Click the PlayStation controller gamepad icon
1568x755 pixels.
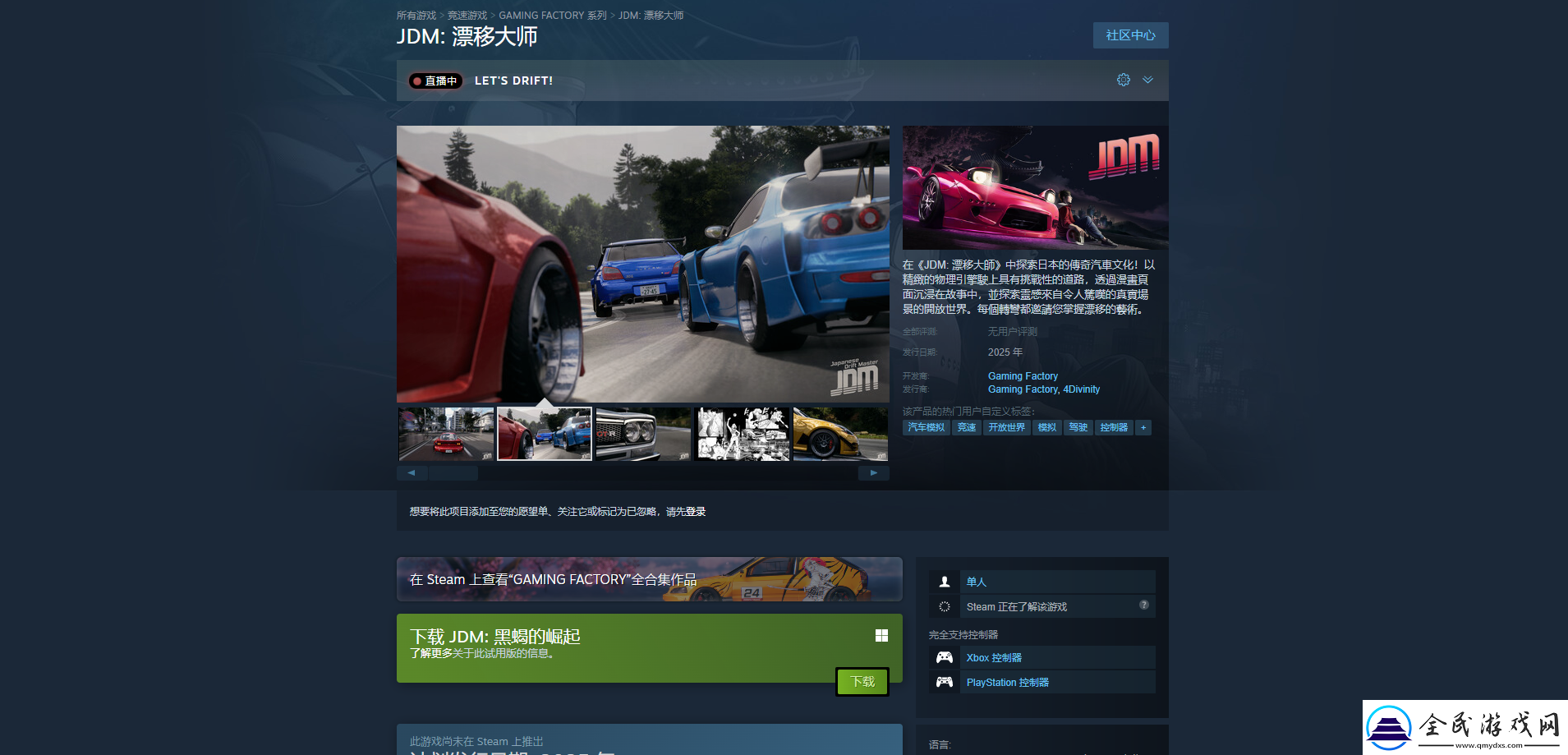pyautogui.click(x=945, y=682)
